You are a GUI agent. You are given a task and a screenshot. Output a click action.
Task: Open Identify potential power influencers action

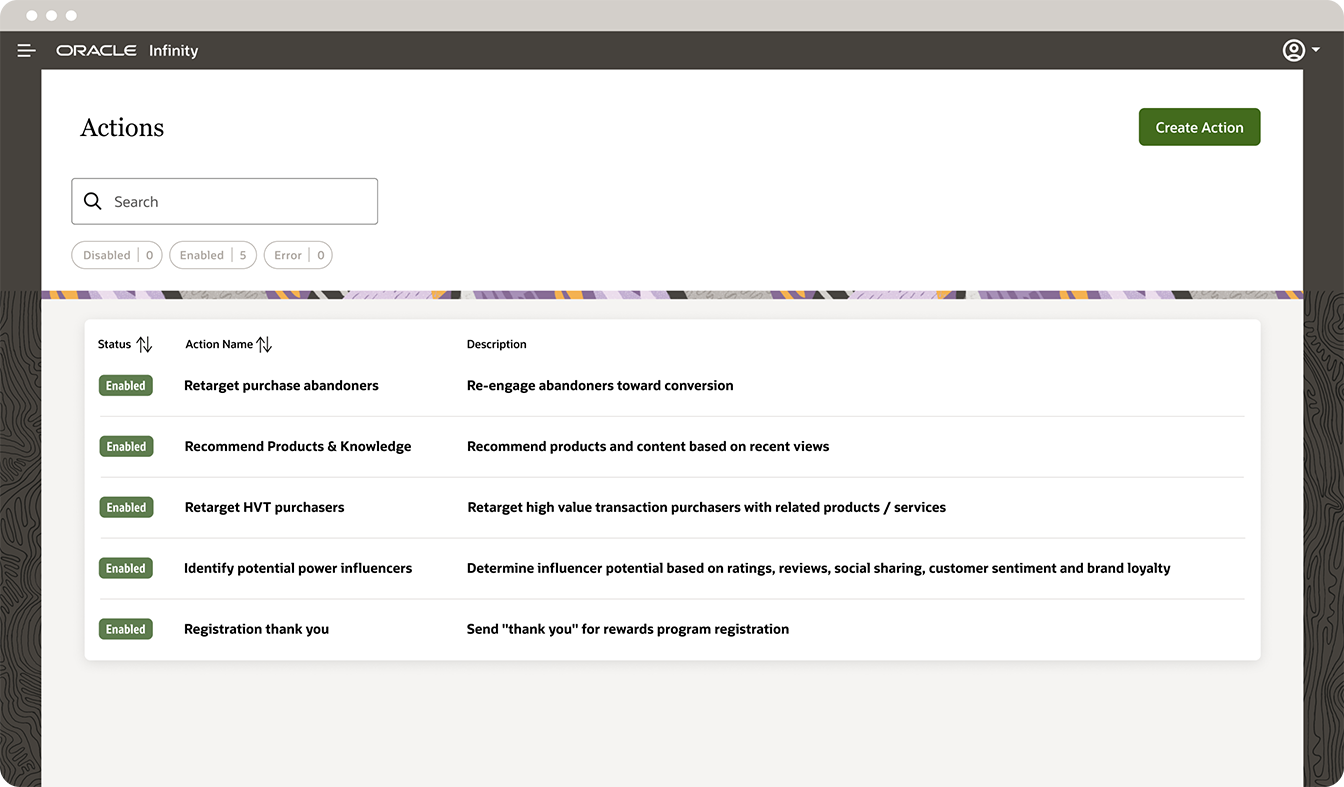pyautogui.click(x=298, y=569)
